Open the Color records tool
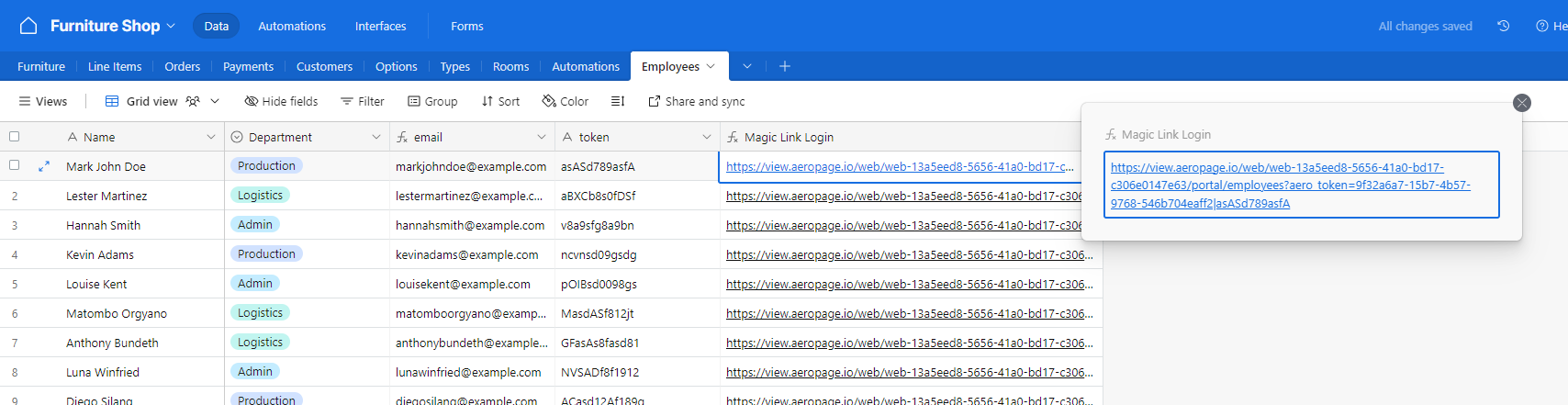Screen dimensions: 1568x405 565,101
